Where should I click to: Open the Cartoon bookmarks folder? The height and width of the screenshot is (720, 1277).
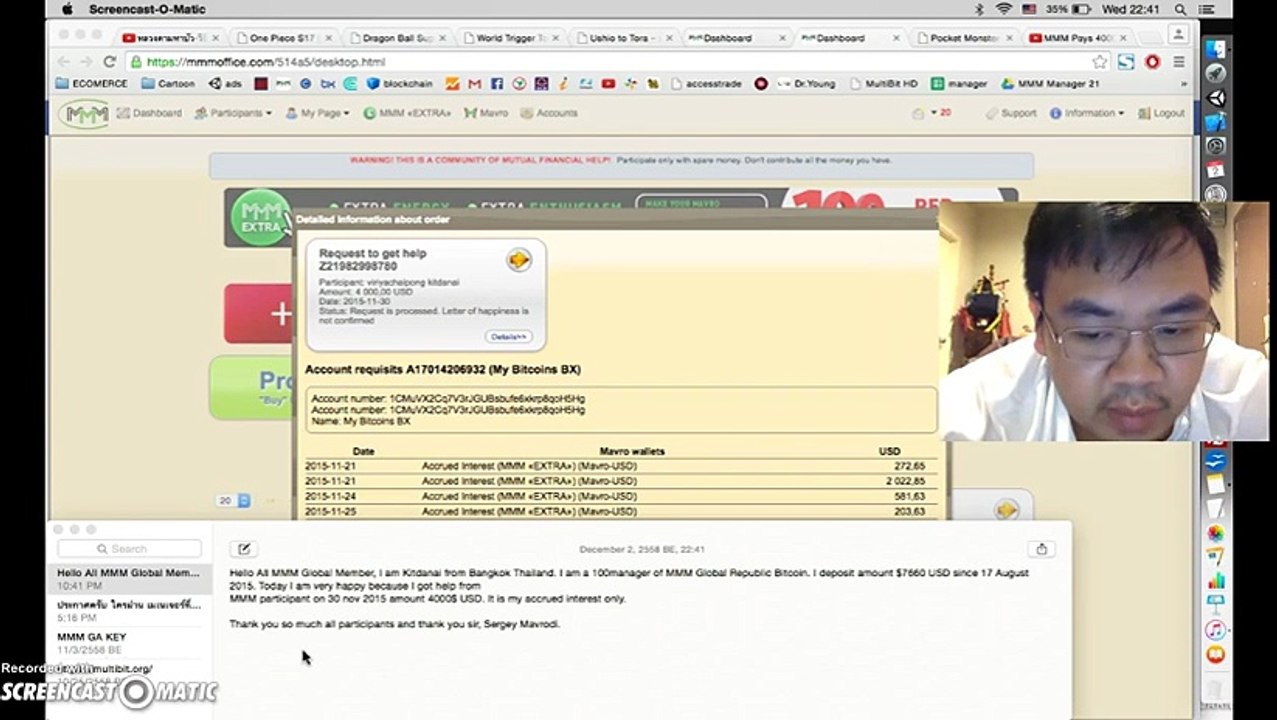pos(169,84)
